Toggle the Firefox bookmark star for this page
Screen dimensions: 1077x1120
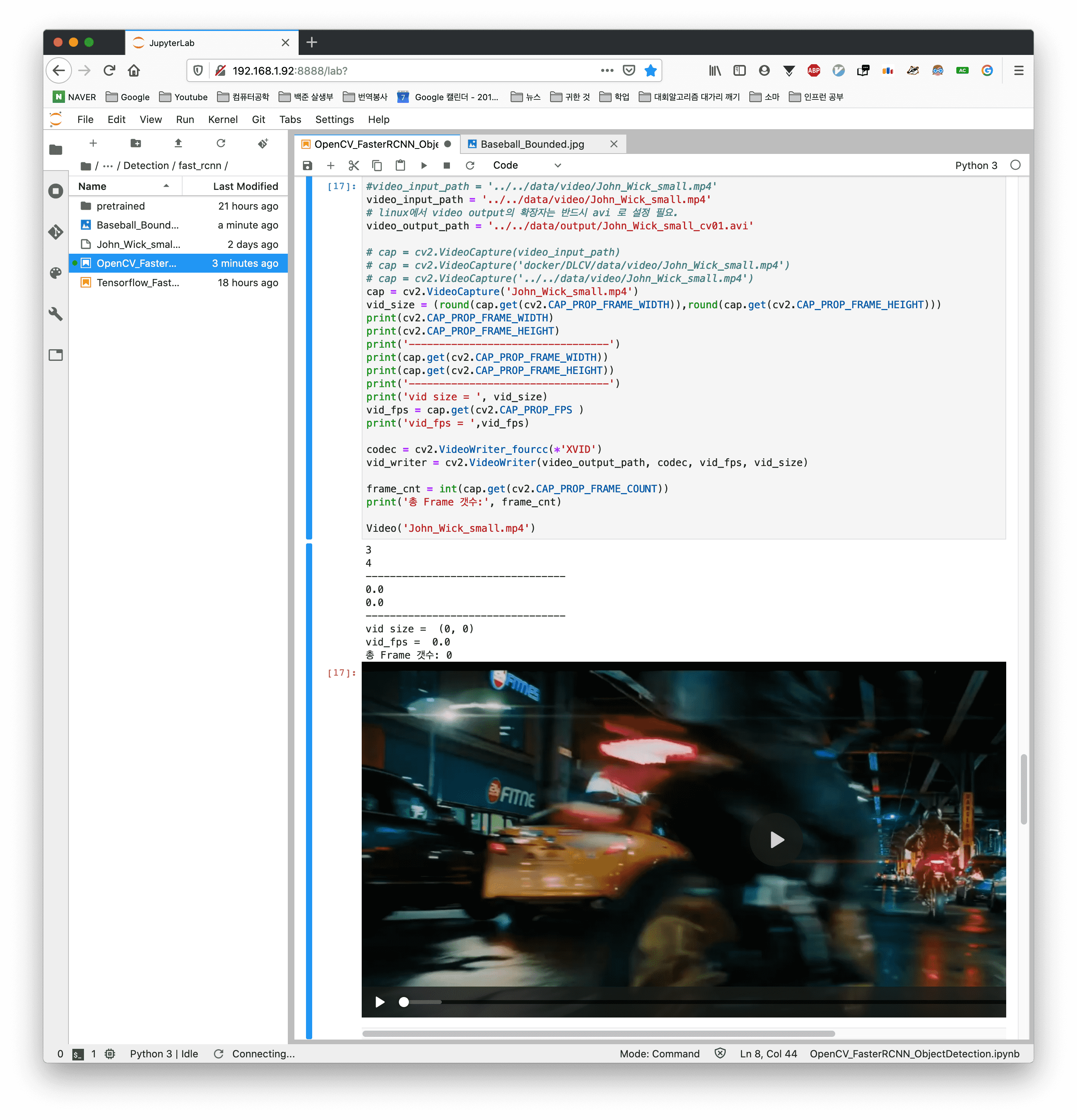650,71
